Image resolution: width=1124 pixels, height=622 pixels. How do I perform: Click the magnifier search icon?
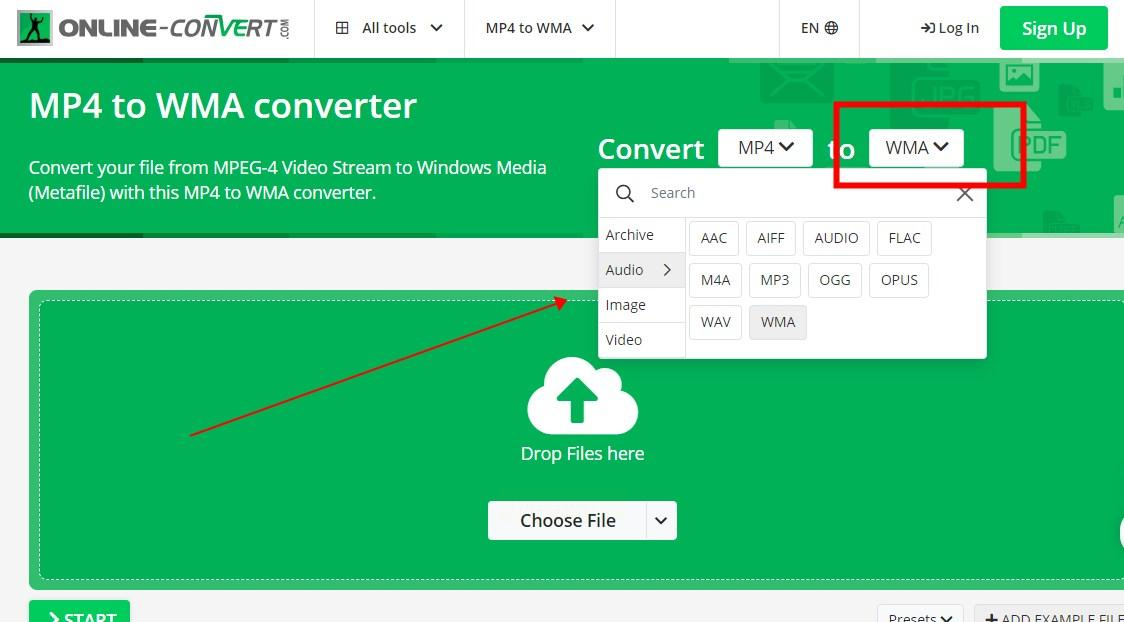624,193
